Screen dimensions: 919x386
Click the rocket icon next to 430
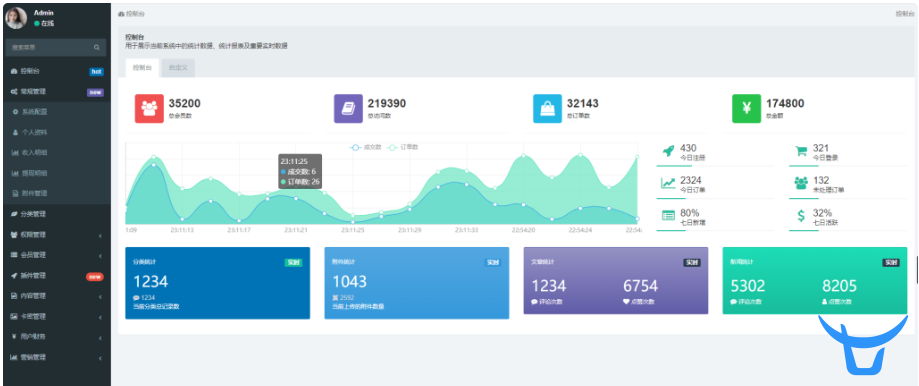[668, 151]
